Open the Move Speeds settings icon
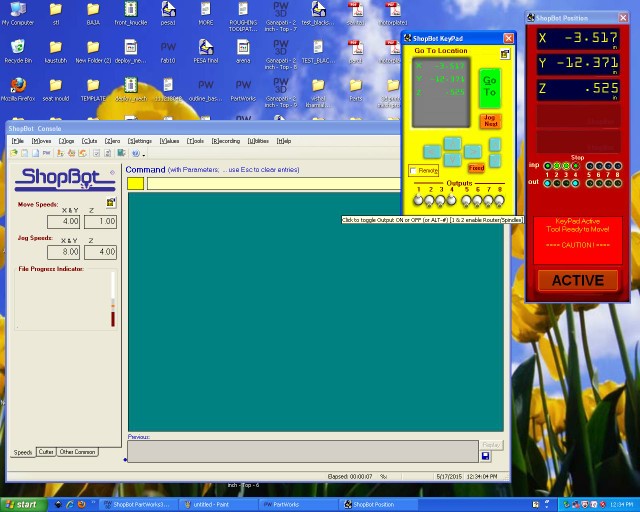 coord(111,203)
